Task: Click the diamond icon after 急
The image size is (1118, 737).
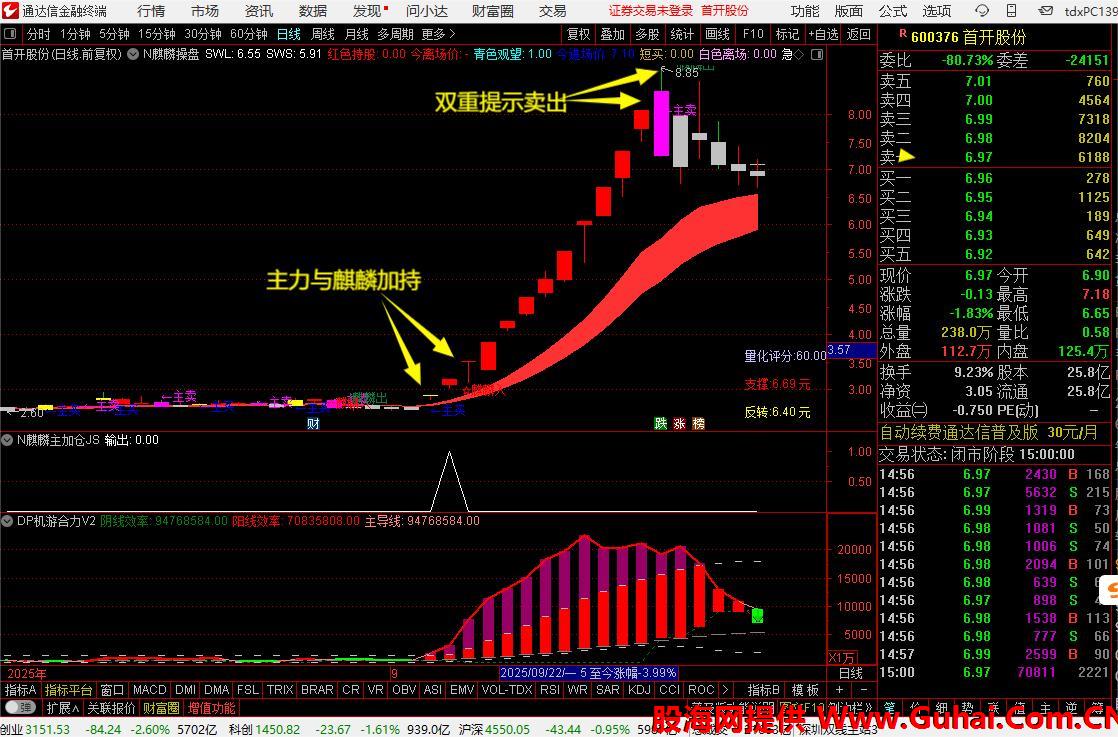Action: click(x=799, y=54)
